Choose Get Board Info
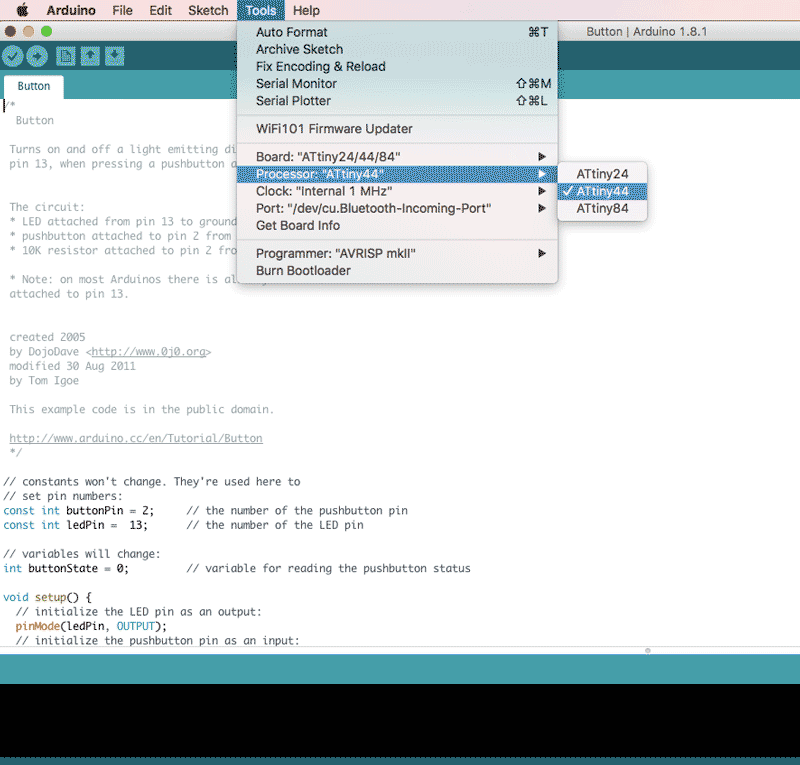The width and height of the screenshot is (800, 765). [x=397, y=226]
